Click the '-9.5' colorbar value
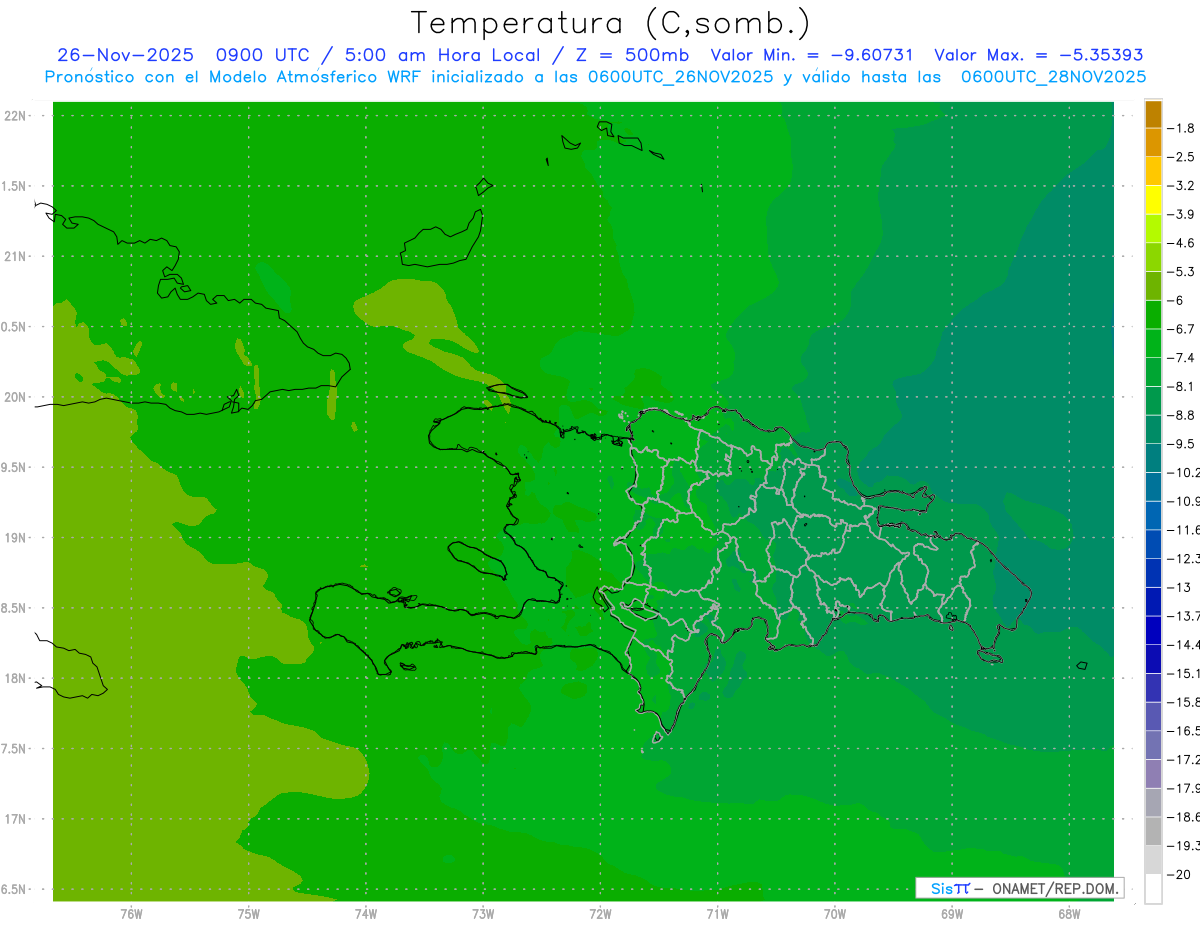This screenshot has height=927, width=1200. coord(1183,443)
